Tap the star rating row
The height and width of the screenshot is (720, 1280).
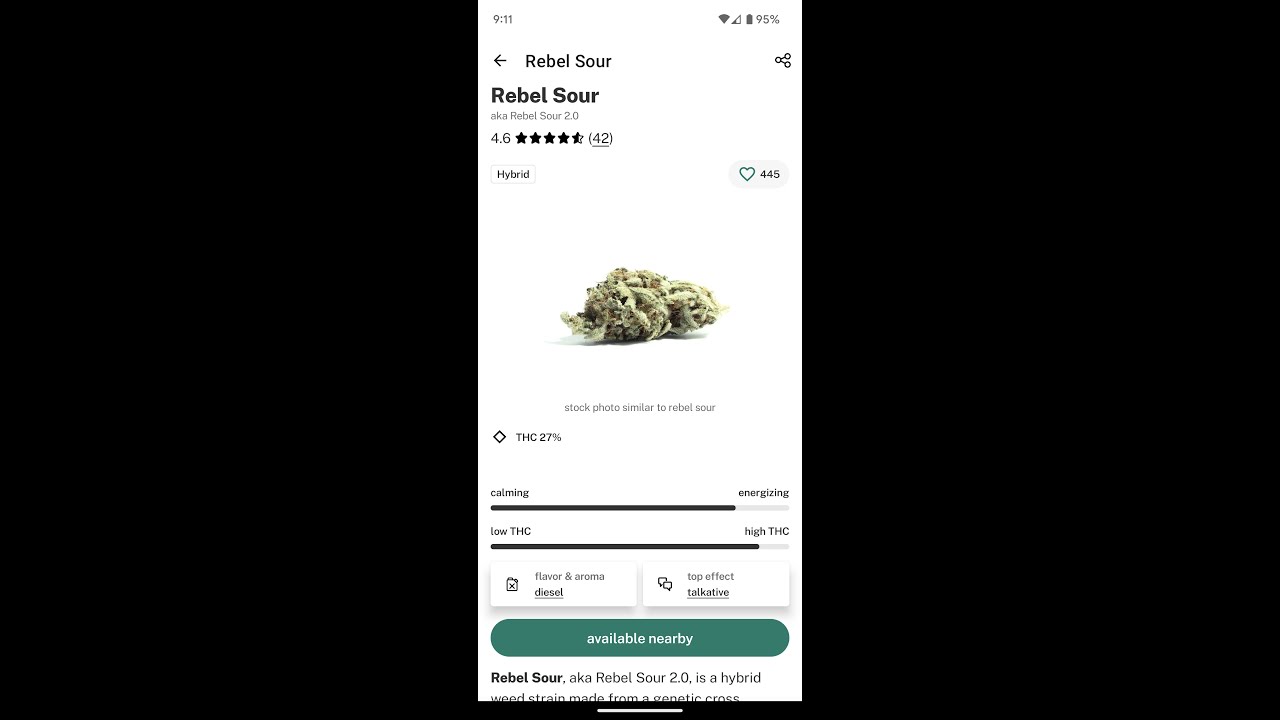pyautogui.click(x=550, y=138)
